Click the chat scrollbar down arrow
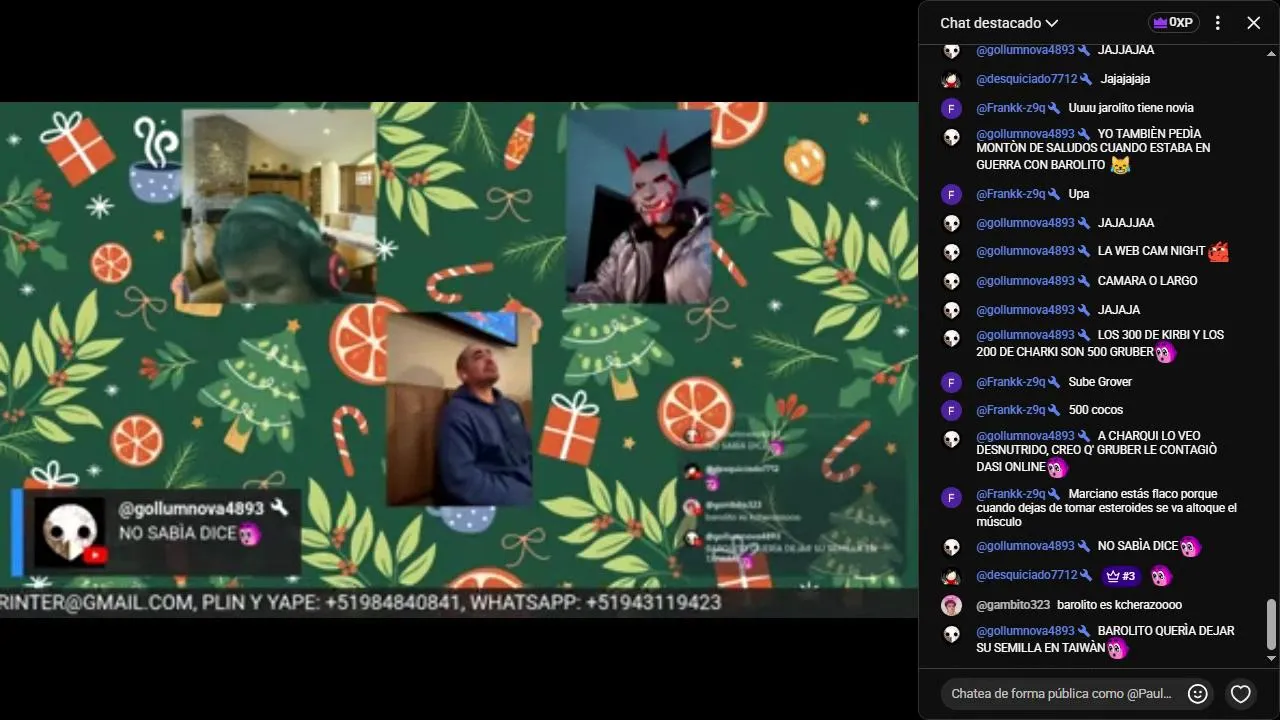Screen dimensions: 1280x720 pyautogui.click(x=1271, y=658)
